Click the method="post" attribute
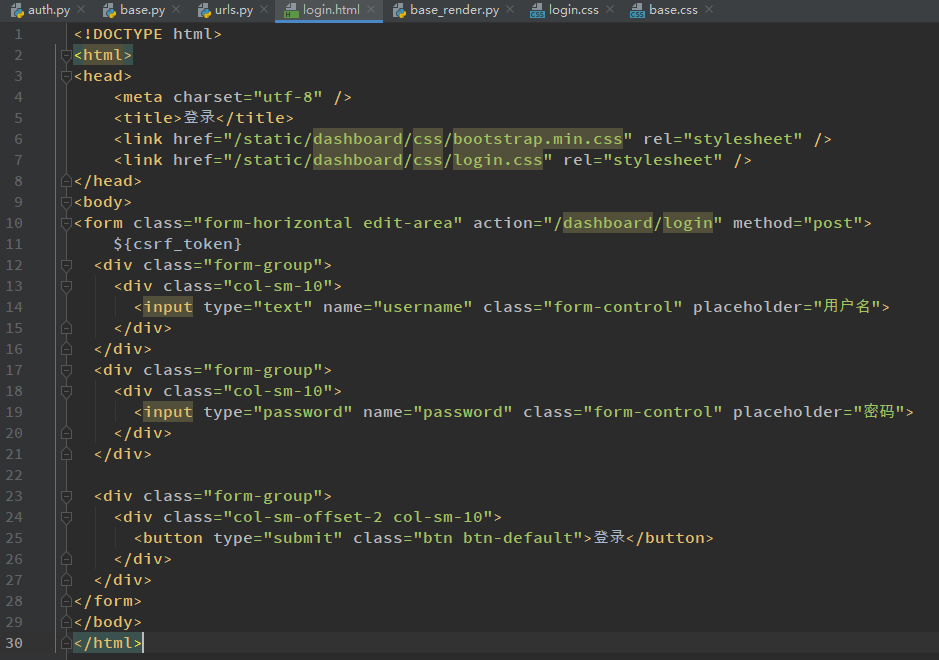This screenshot has width=939, height=660. click(797, 223)
